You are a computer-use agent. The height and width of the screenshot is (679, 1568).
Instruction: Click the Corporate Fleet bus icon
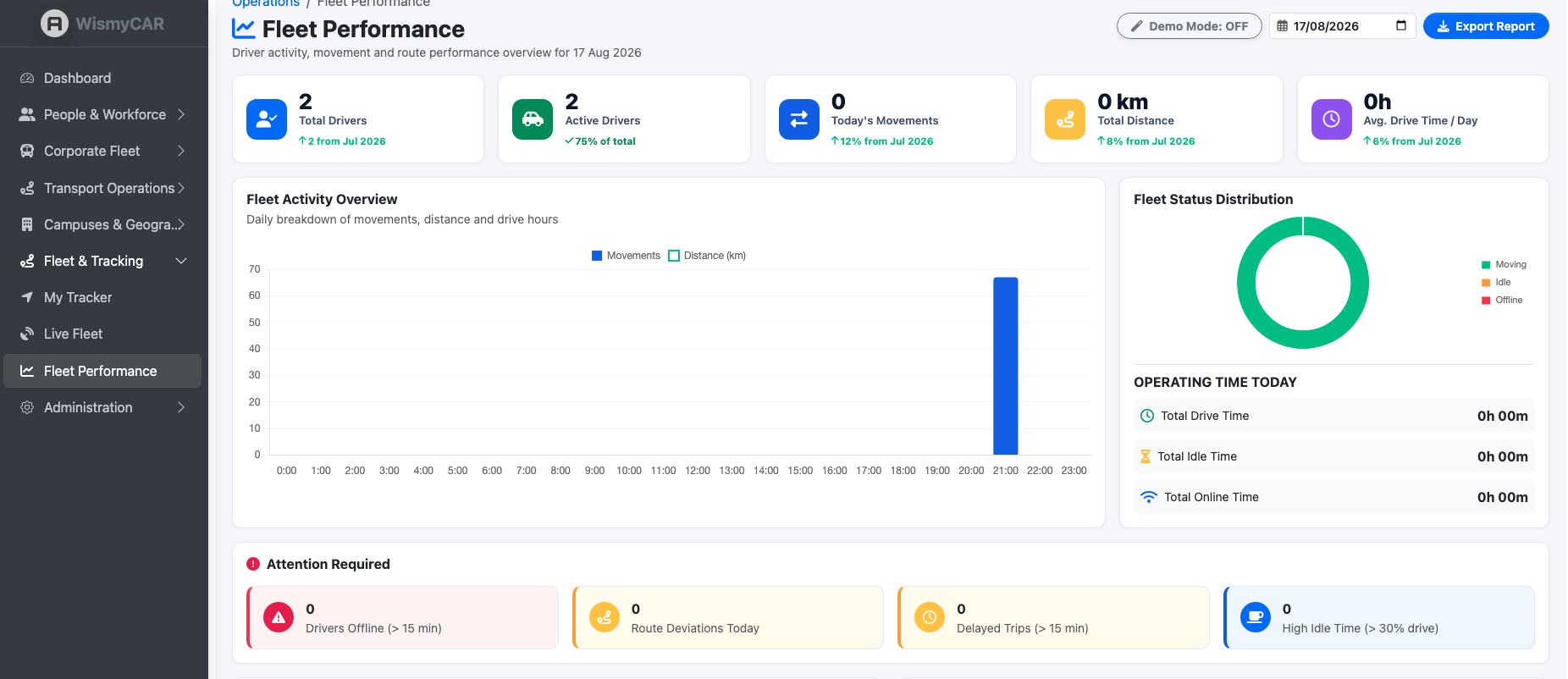point(27,151)
